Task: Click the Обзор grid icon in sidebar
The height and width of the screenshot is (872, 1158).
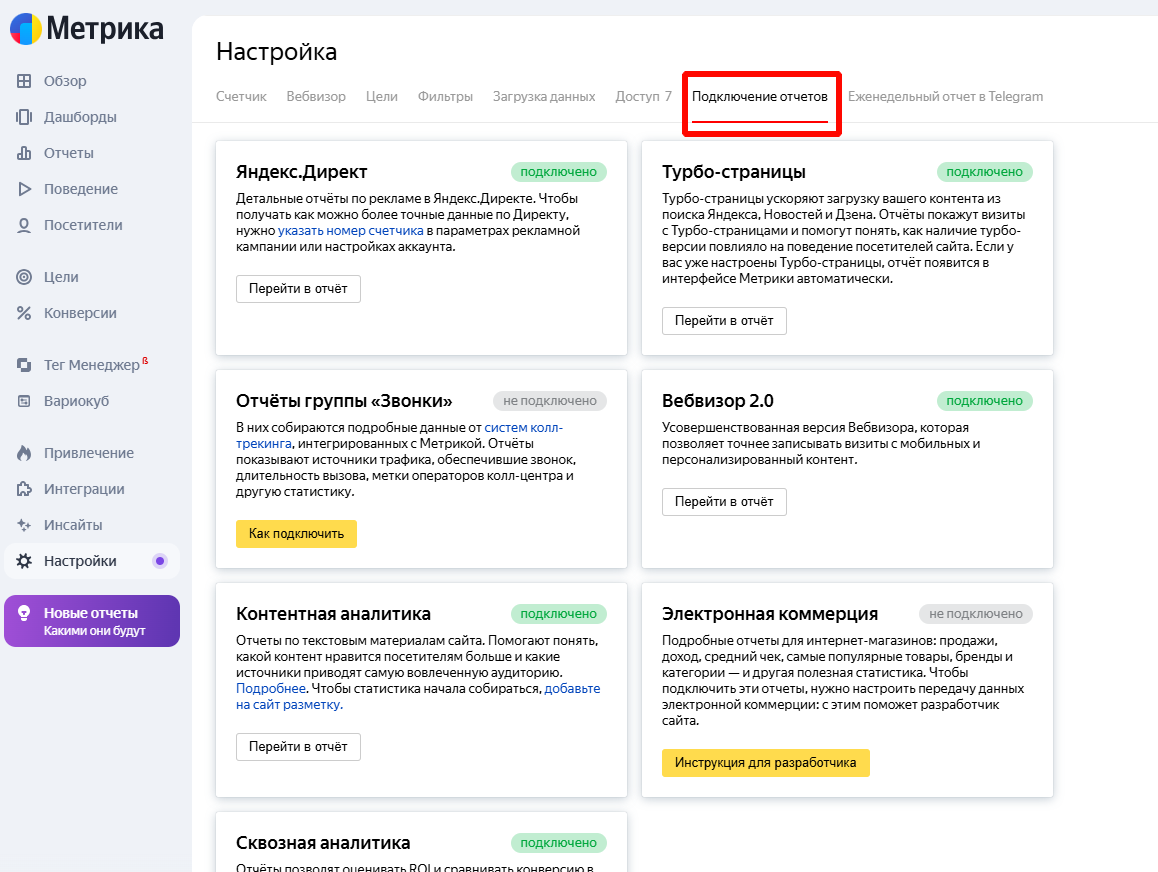Action: pyautogui.click(x=24, y=81)
